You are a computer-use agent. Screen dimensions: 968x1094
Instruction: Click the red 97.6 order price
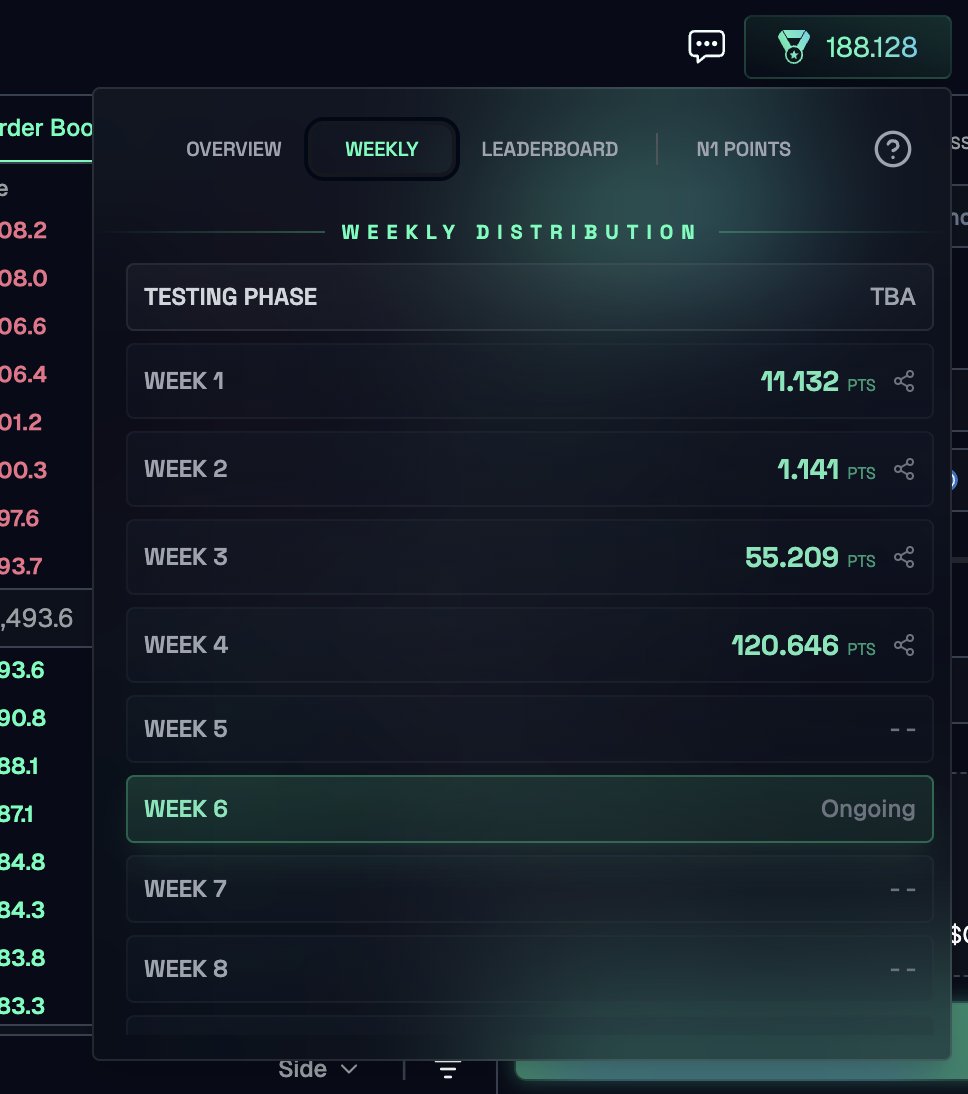[x=20, y=518]
